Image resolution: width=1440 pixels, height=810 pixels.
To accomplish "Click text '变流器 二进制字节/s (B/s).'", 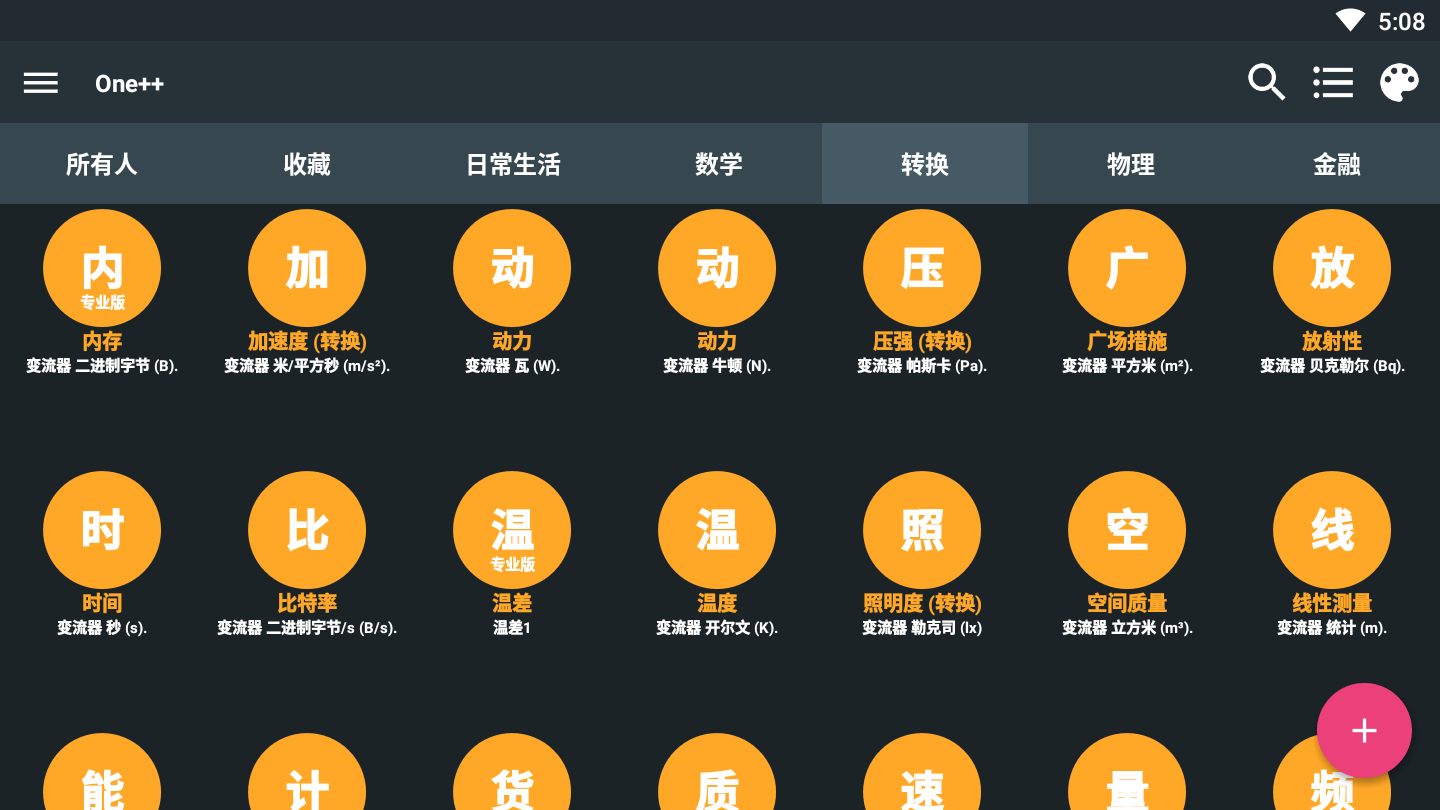I will pyautogui.click(x=307, y=628).
